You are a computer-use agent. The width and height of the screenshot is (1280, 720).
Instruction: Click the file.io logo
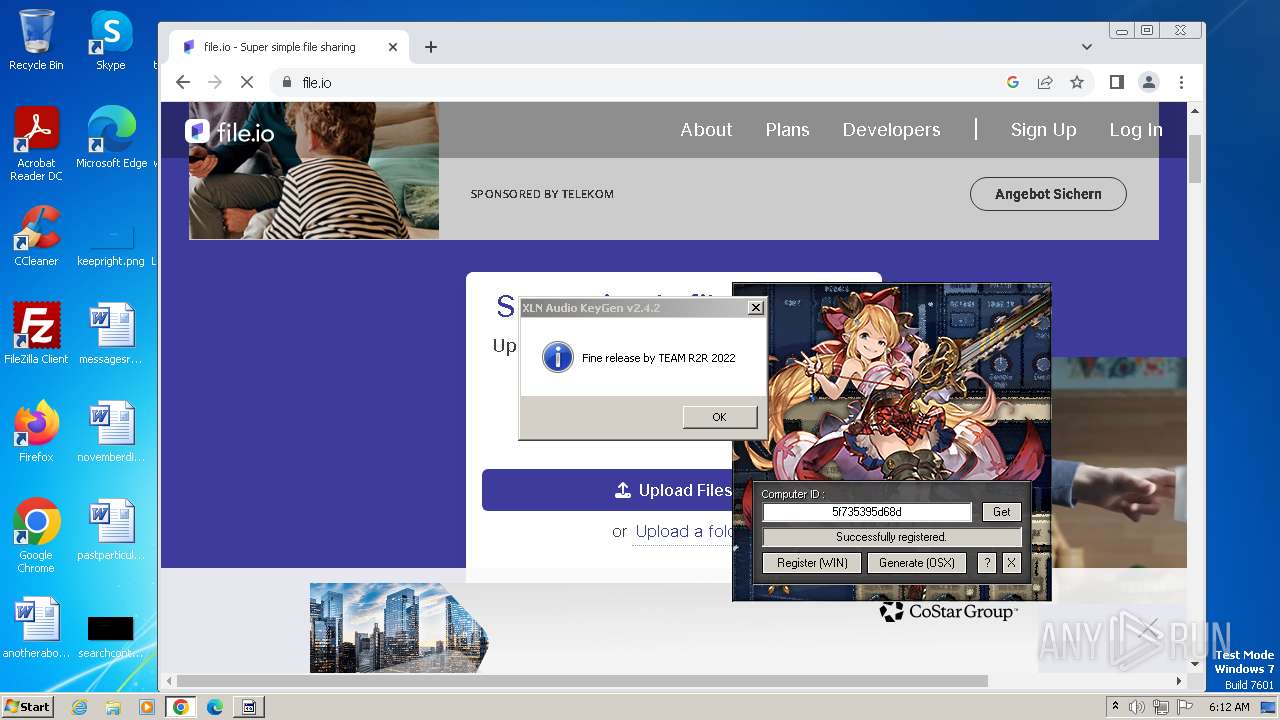pos(230,131)
